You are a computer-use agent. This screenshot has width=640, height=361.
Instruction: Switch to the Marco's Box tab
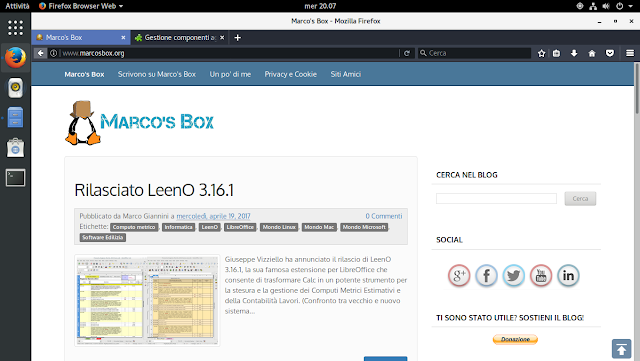tap(81, 38)
